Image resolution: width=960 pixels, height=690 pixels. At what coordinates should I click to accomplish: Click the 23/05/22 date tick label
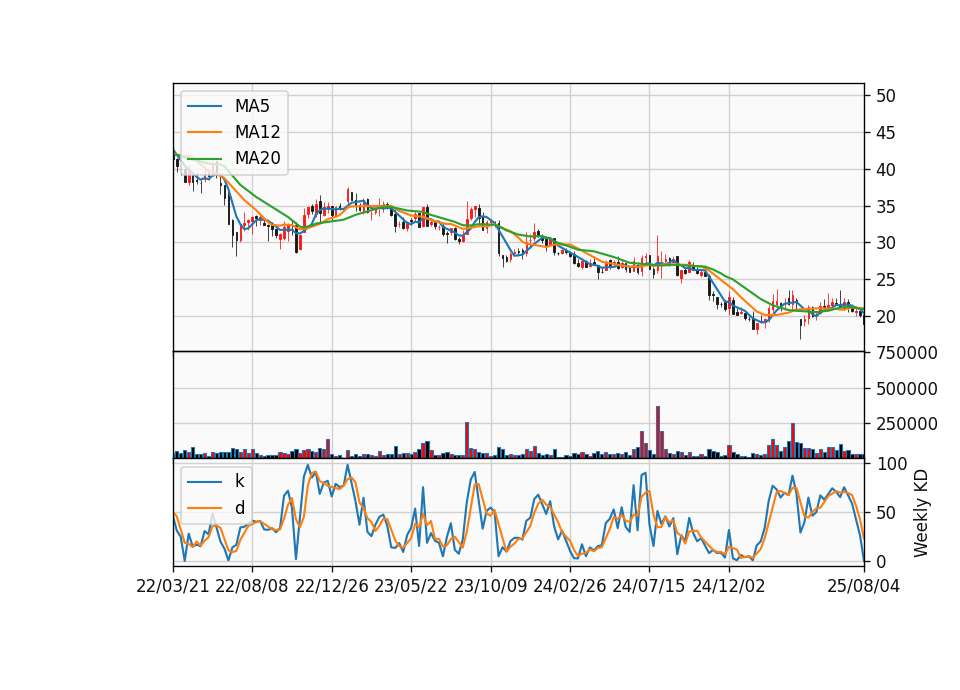tap(411, 586)
